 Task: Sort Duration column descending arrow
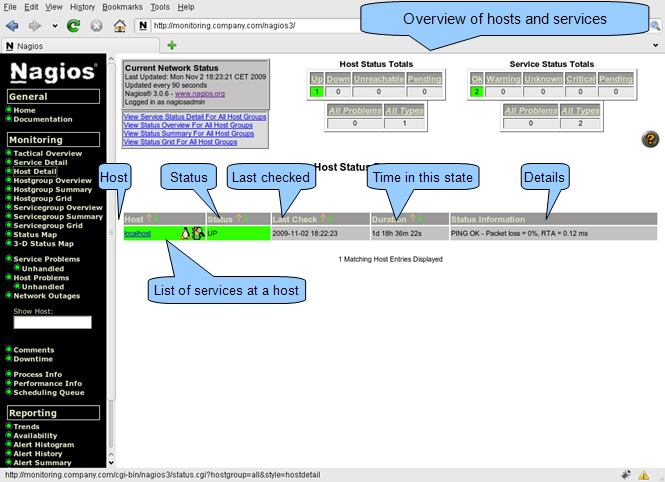pyautogui.click(x=419, y=218)
